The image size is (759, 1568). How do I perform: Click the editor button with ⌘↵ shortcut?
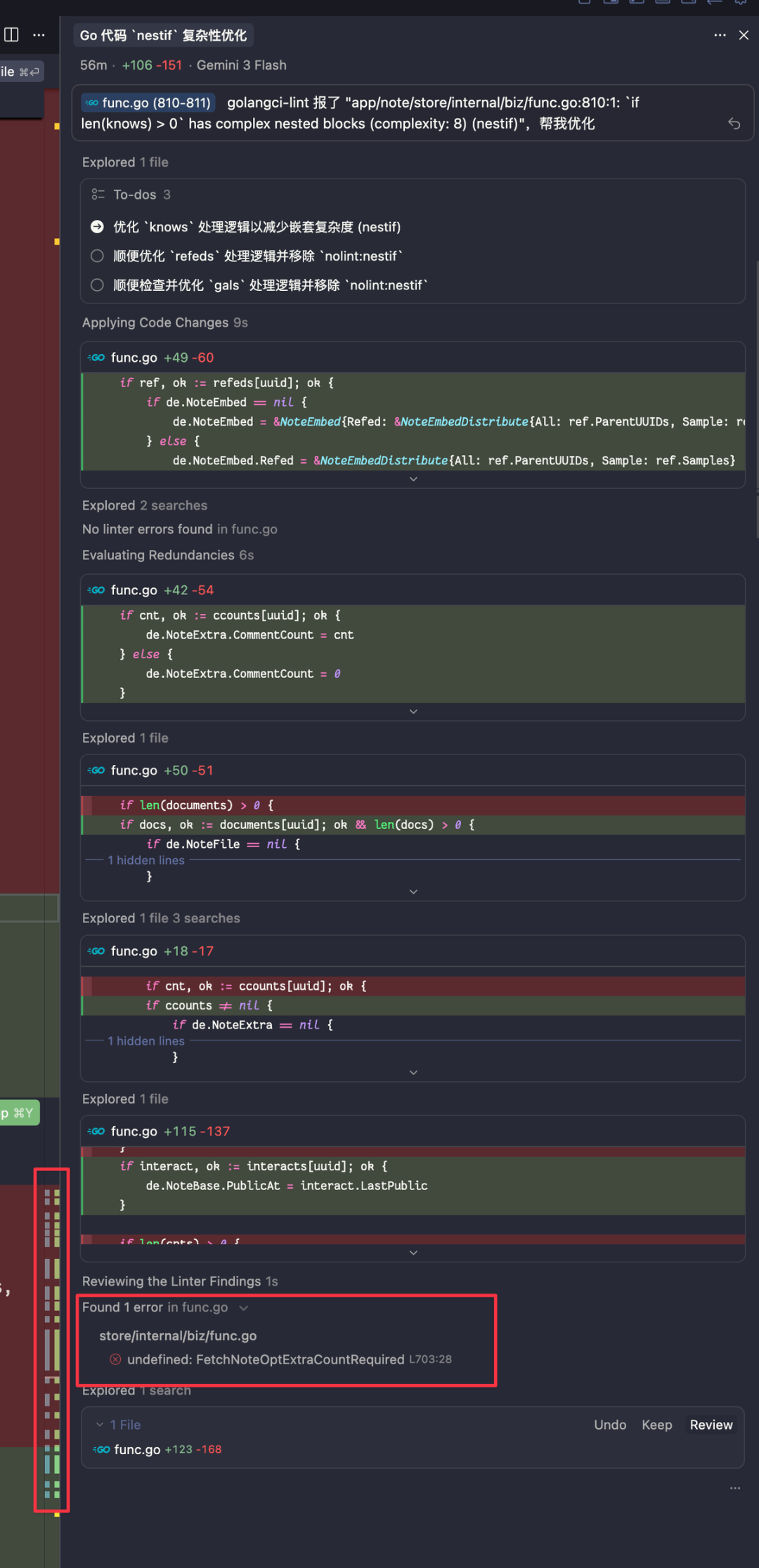[22, 72]
